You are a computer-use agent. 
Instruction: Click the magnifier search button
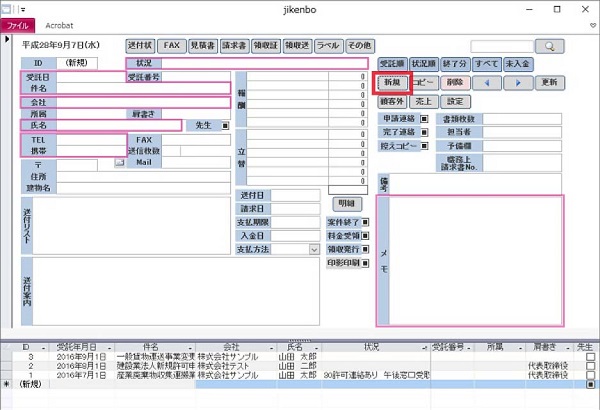point(549,46)
